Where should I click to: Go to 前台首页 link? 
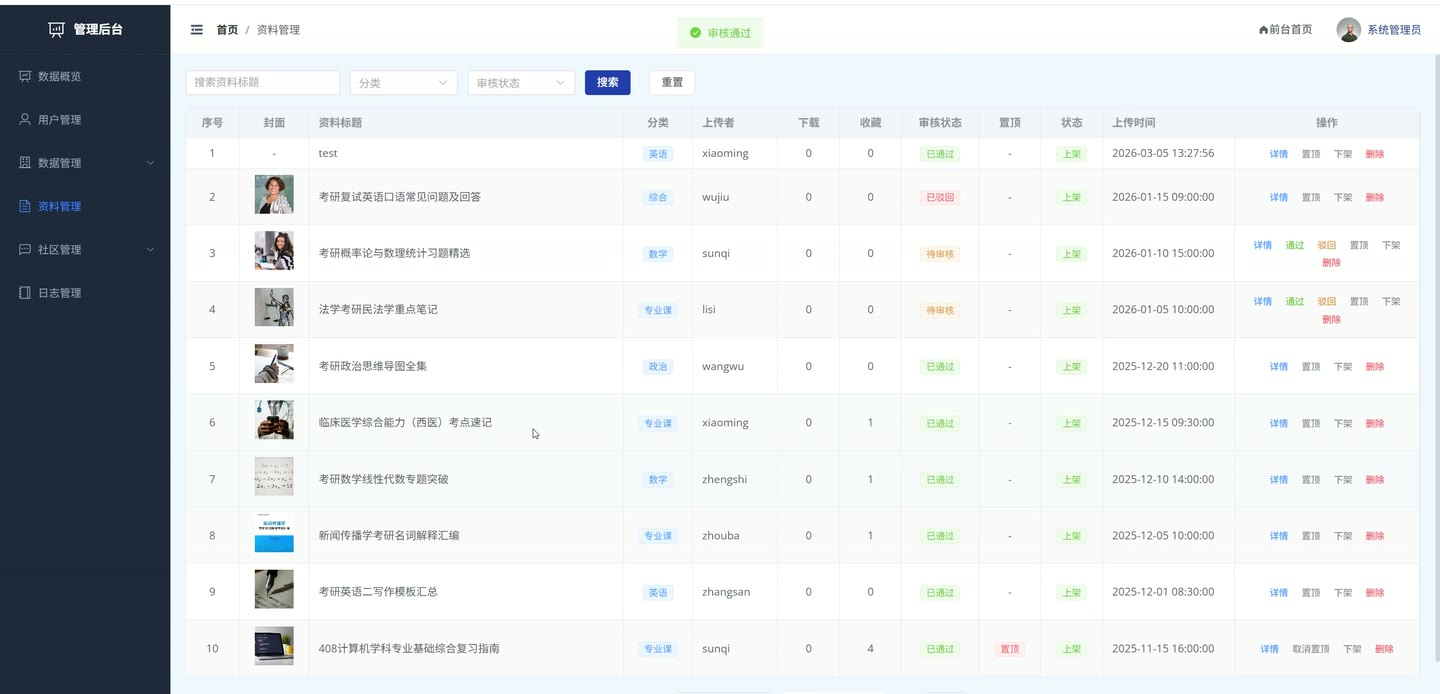[1286, 30]
